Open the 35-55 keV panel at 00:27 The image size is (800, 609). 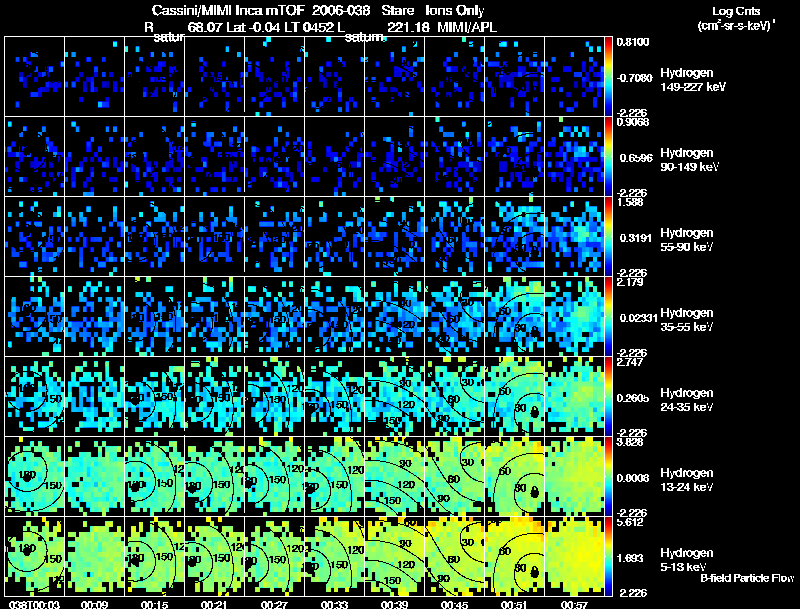click(274, 316)
